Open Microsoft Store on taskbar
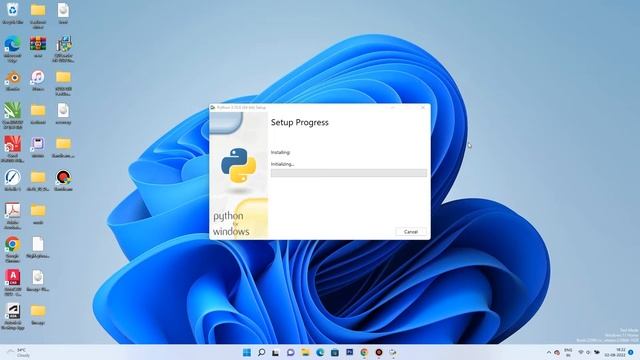Screen dimensions: 640x360 click(335, 352)
